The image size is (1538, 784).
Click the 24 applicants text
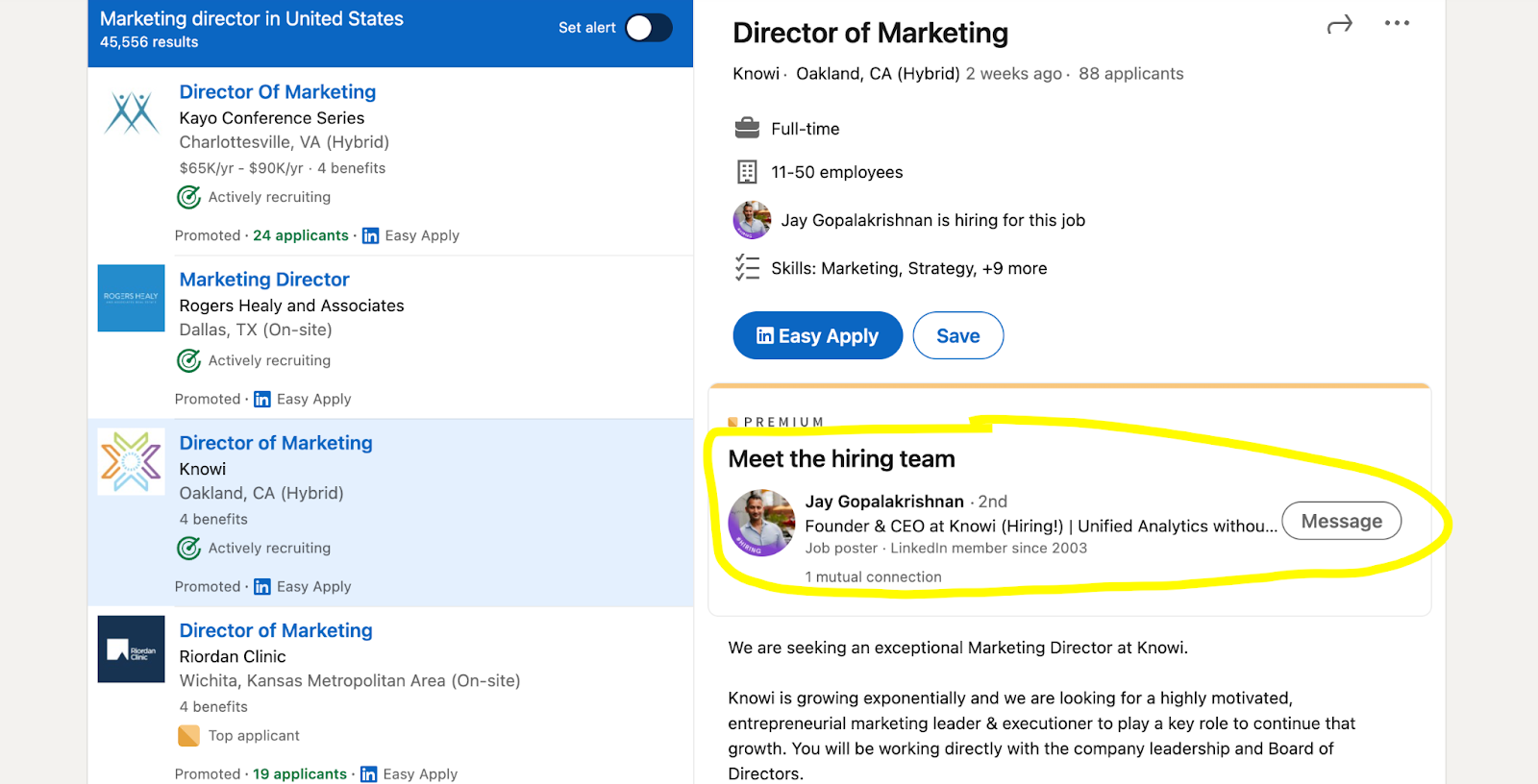pos(301,235)
